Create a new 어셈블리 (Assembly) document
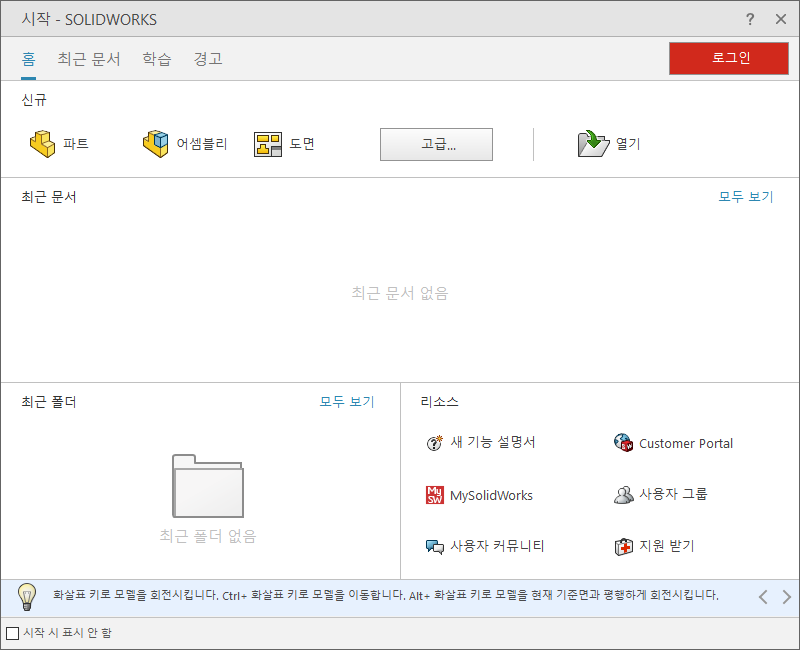The height and width of the screenshot is (650, 800). click(x=185, y=144)
